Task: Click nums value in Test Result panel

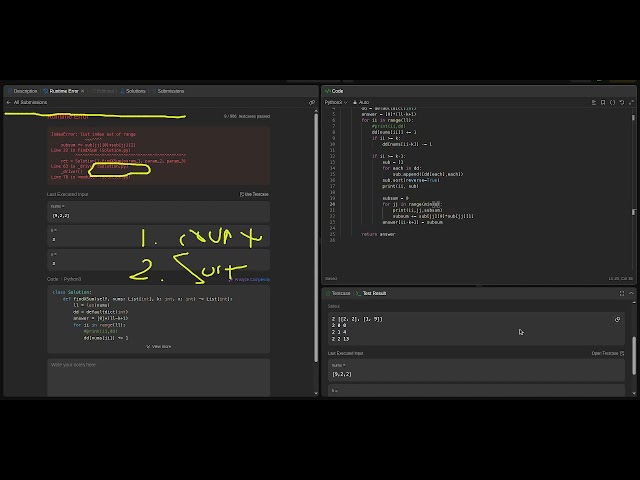Action: click(x=342, y=374)
